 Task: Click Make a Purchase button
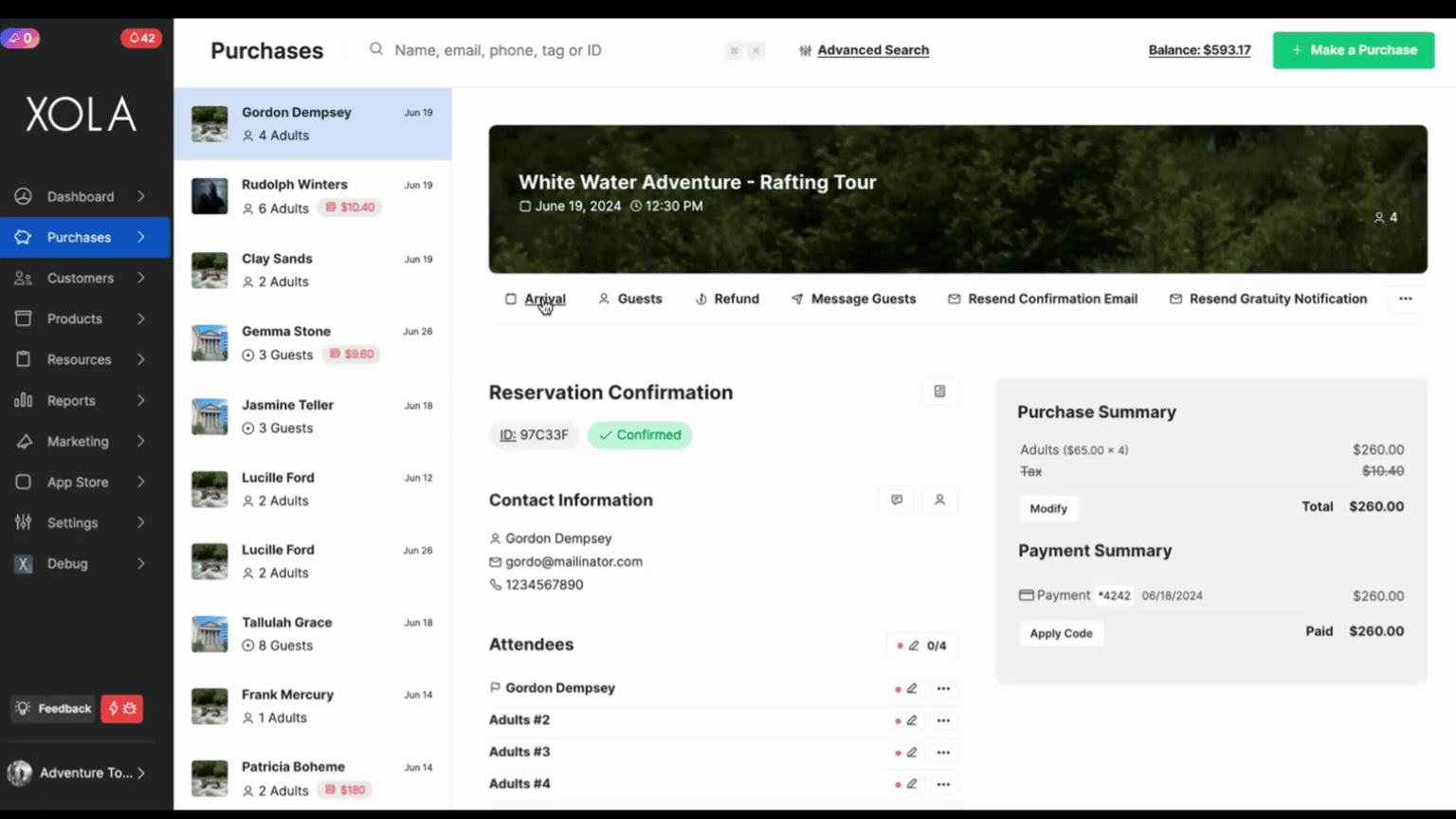[1354, 50]
